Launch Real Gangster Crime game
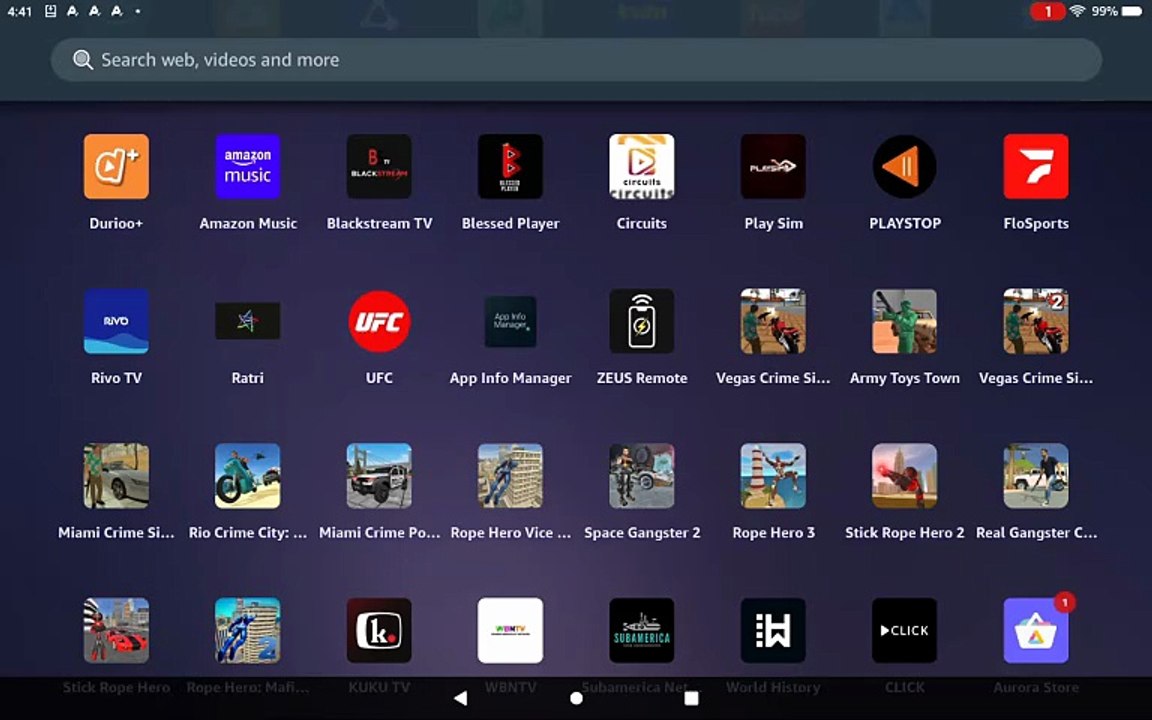This screenshot has width=1152, height=720. coord(1036,476)
